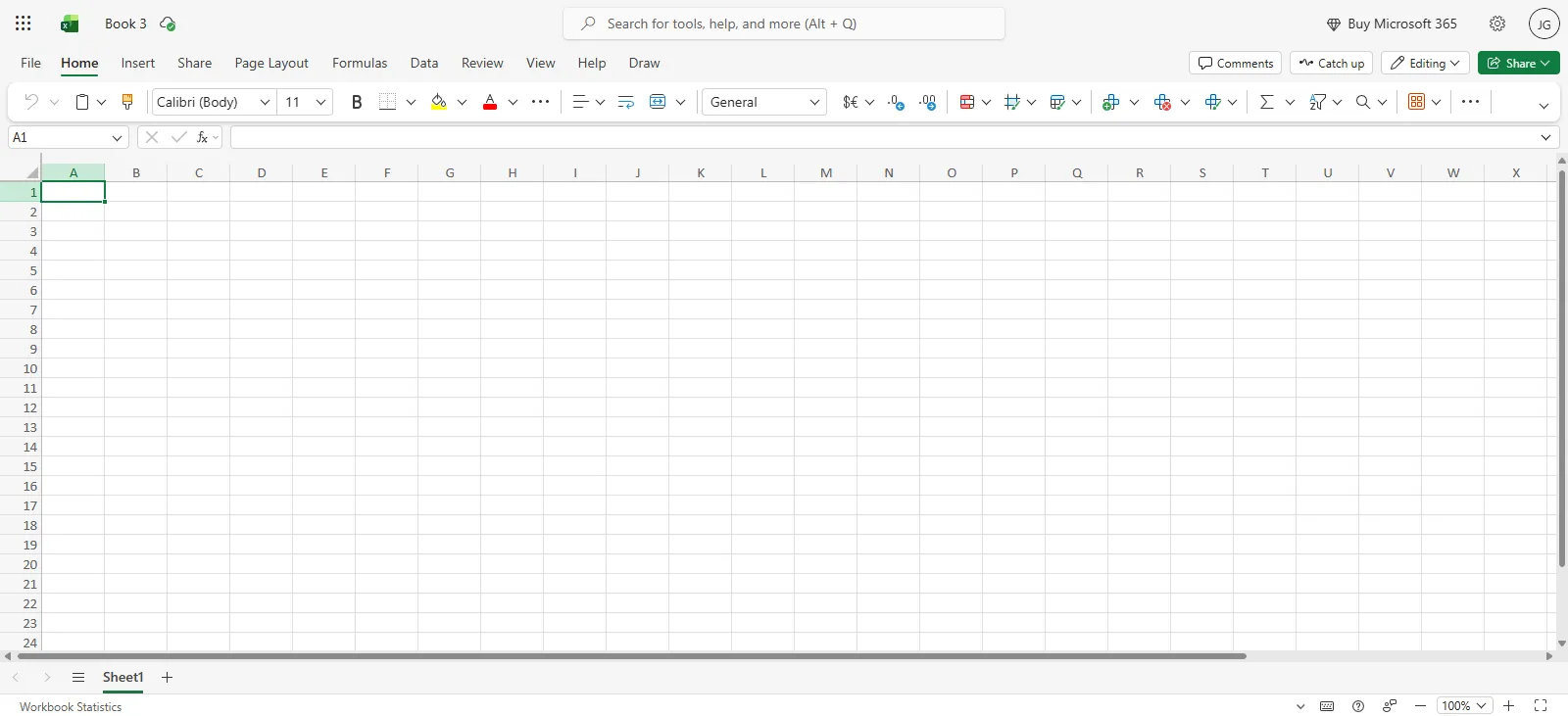Click the Insert cells icon

point(1111,102)
